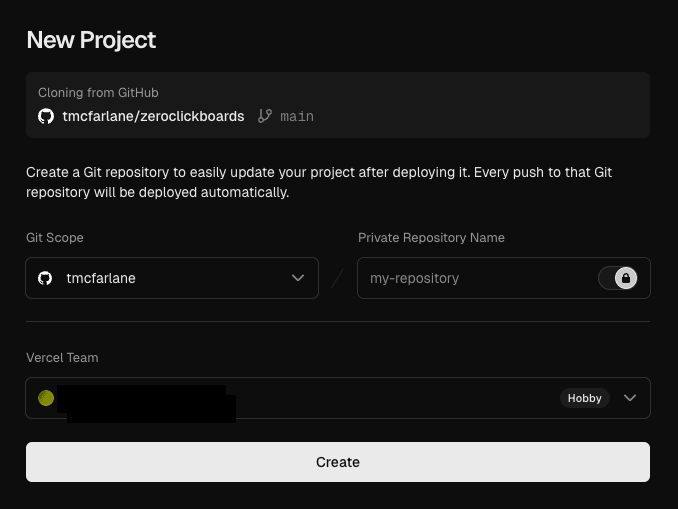Open the Git Scope tmcfarlane dropdown
The height and width of the screenshot is (509, 678).
(172, 278)
